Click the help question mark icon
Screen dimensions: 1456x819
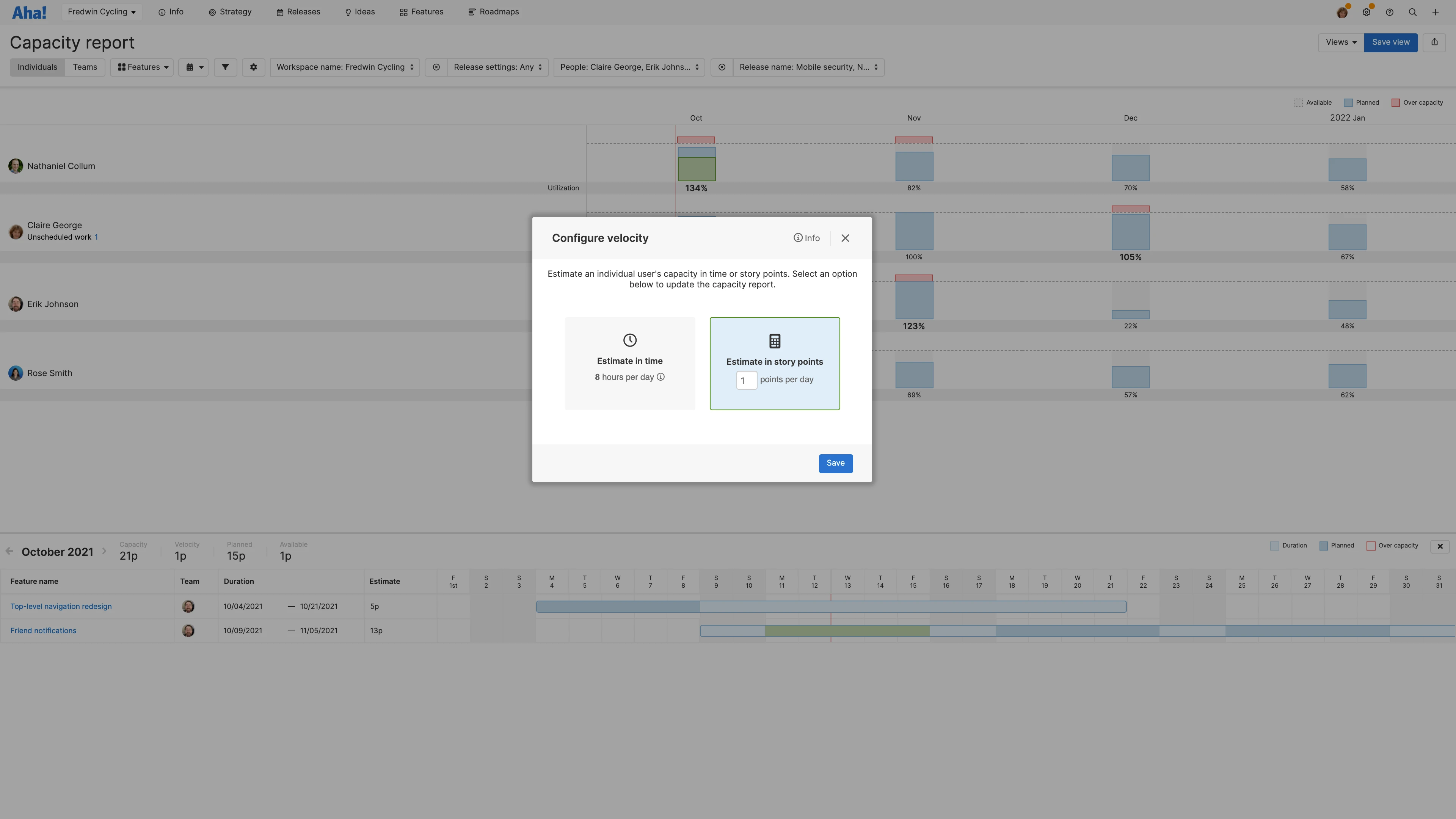pos(1389,12)
